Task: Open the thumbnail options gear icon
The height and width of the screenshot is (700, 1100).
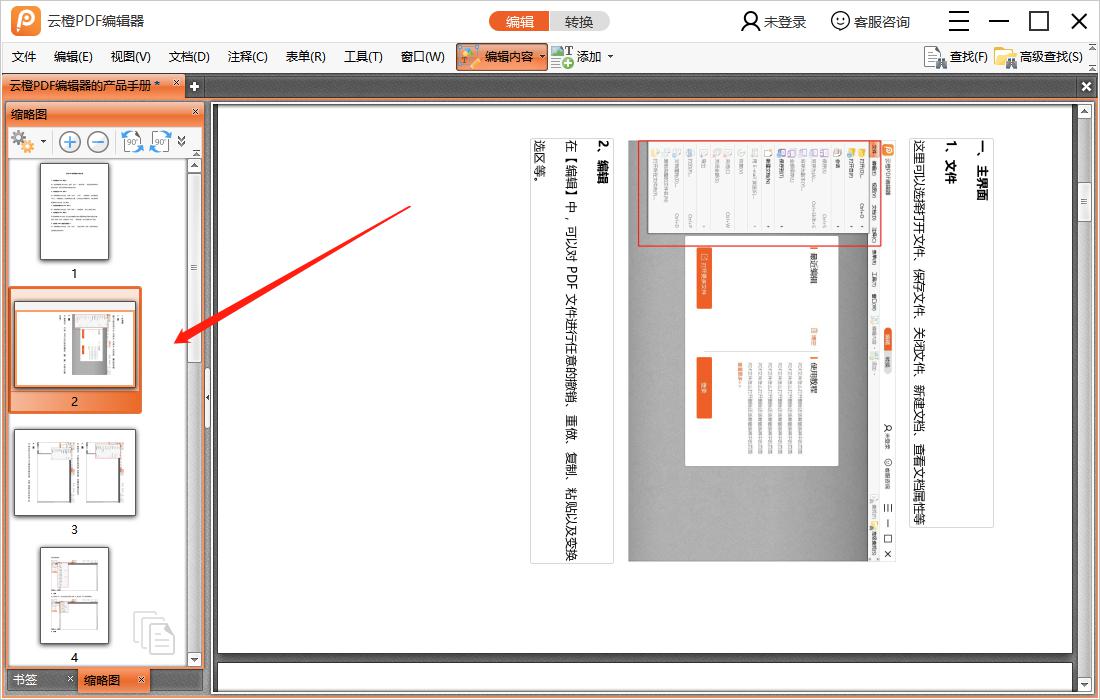Action: [x=22, y=142]
